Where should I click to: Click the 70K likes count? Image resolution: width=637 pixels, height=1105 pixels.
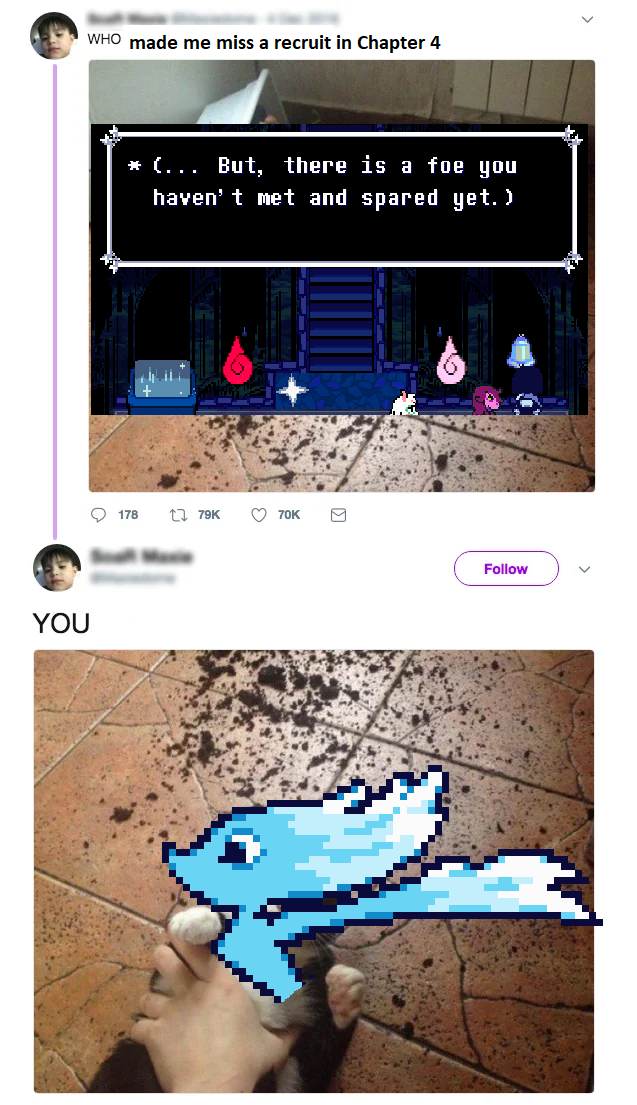click(289, 515)
